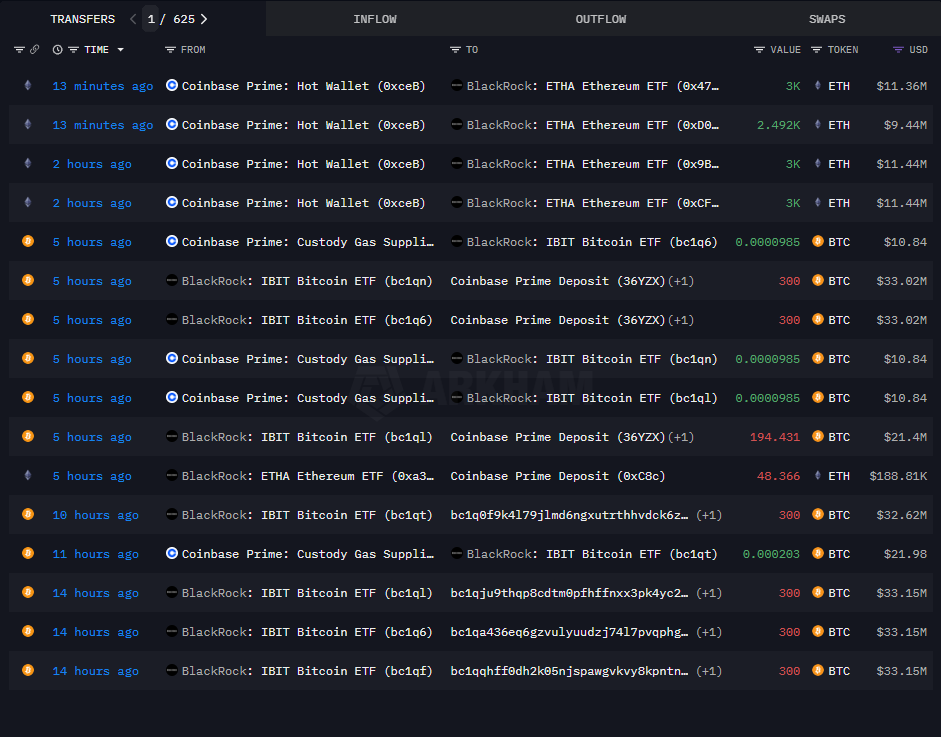
Task: Go to previous transfers page arrow
Action: (133, 19)
